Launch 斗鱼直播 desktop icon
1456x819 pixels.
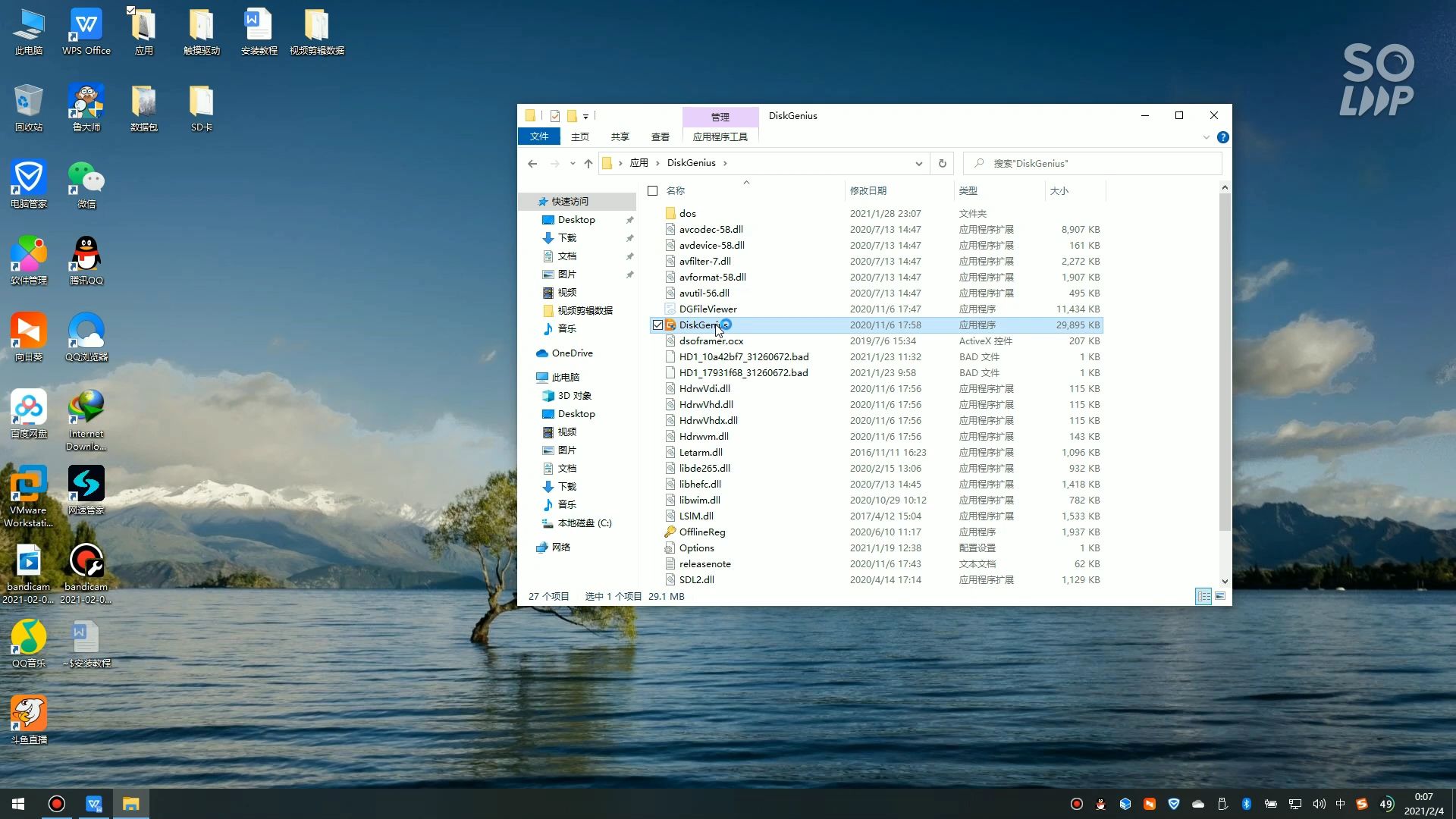coord(29,720)
